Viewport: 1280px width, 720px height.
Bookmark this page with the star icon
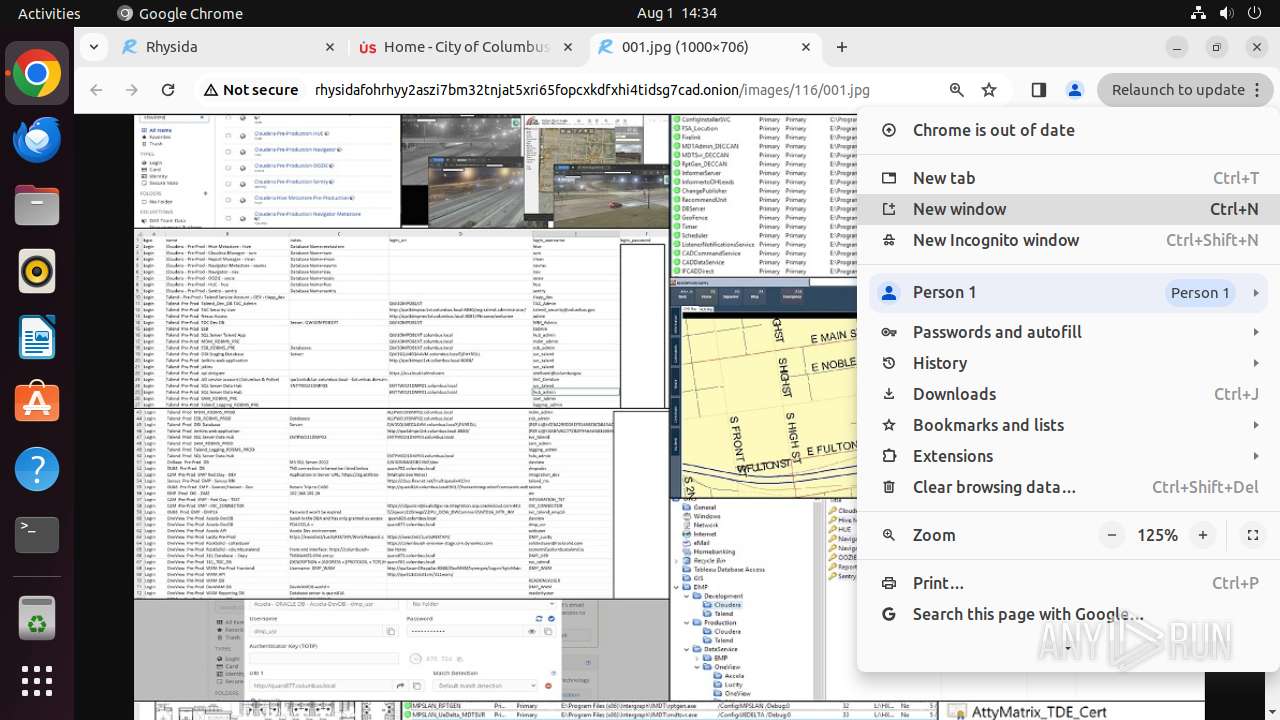(x=989, y=90)
